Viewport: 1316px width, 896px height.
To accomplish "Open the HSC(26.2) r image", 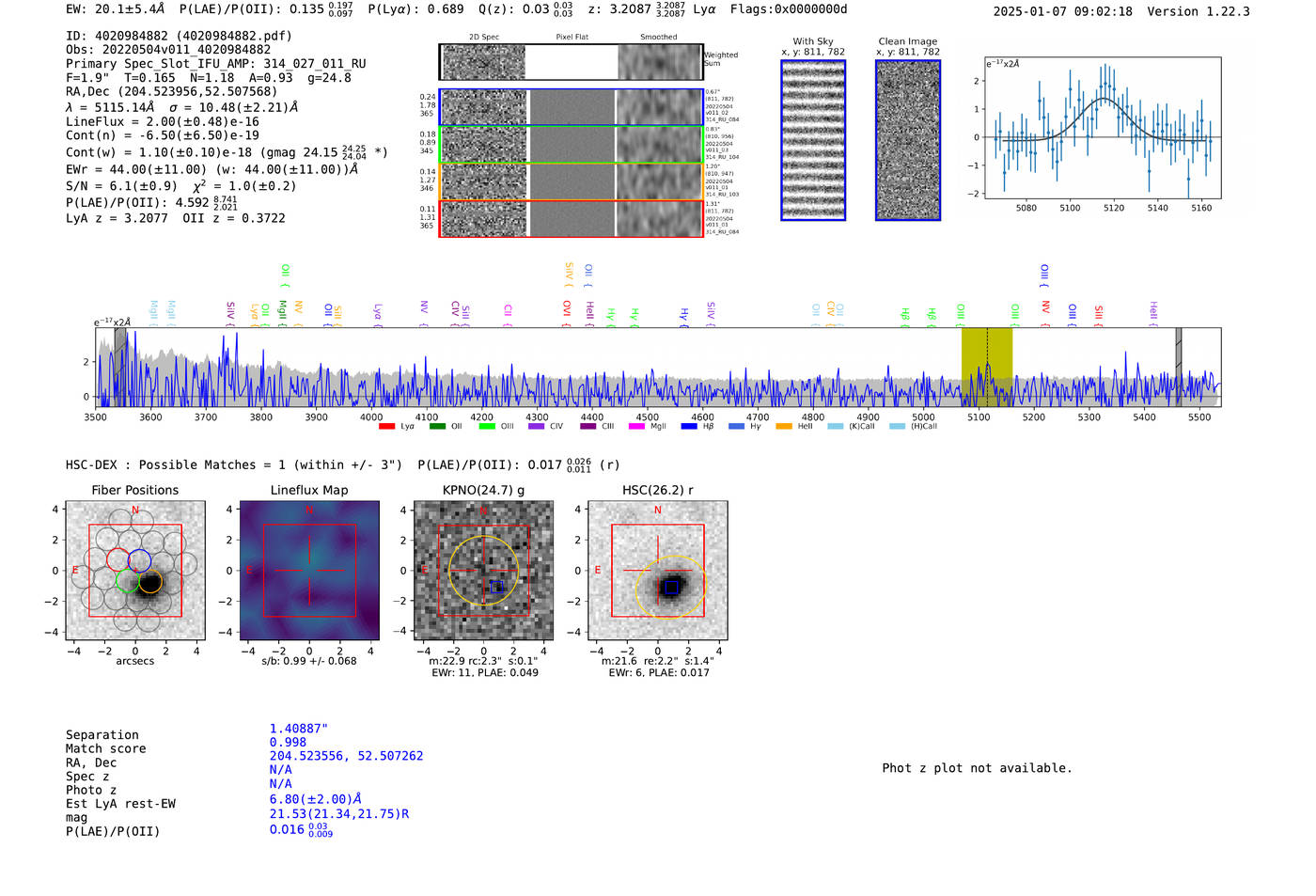I will [658, 571].
